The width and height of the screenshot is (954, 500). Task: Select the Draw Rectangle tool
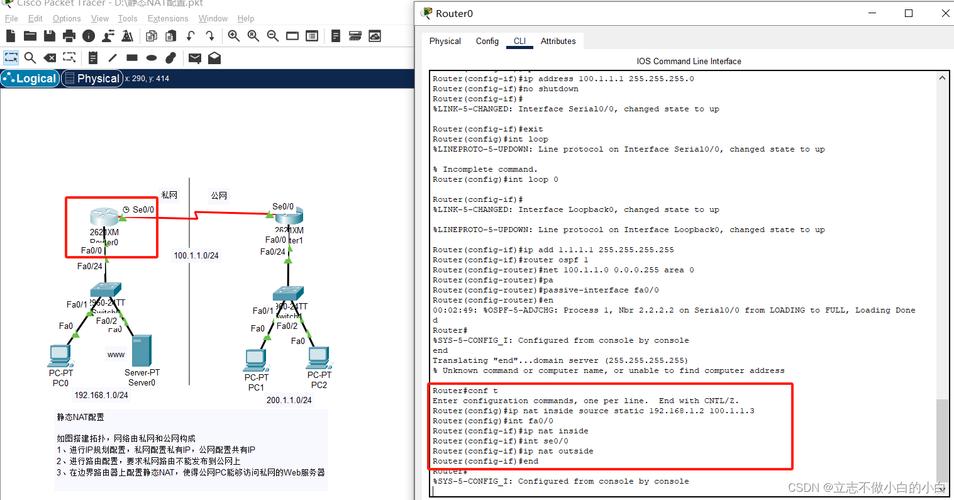click(132, 58)
